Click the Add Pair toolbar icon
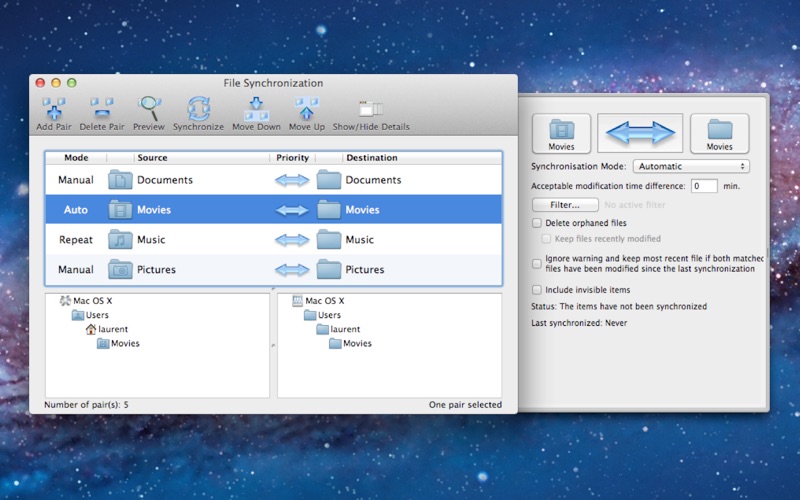 tap(52, 108)
